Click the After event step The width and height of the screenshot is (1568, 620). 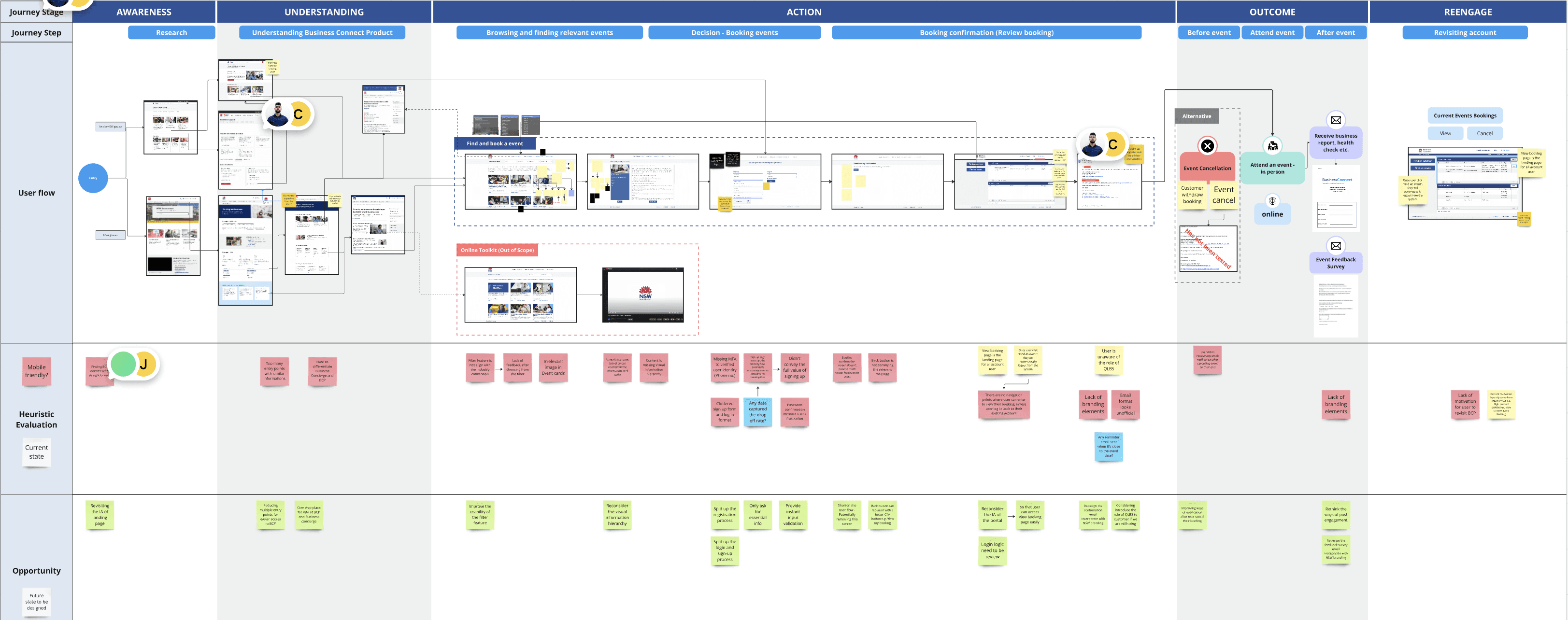click(x=1336, y=33)
